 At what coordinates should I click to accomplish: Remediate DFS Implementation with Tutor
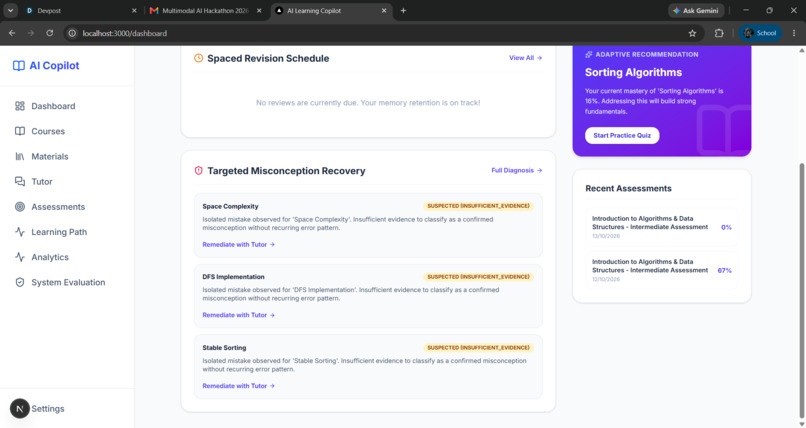pos(239,315)
